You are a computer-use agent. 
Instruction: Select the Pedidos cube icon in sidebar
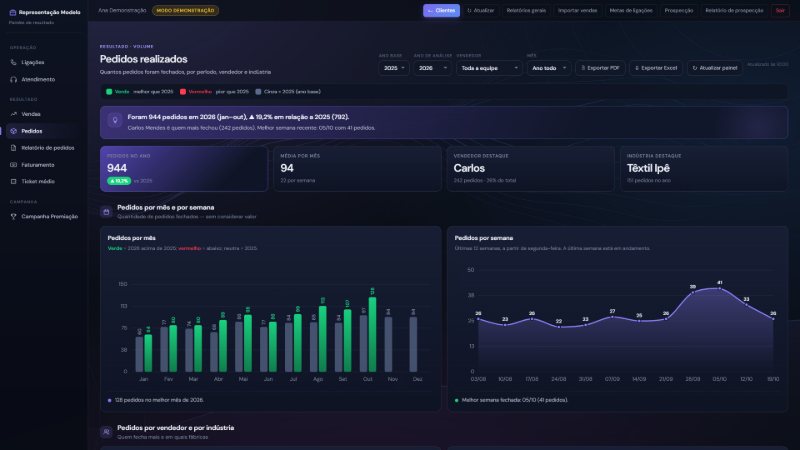(x=13, y=131)
